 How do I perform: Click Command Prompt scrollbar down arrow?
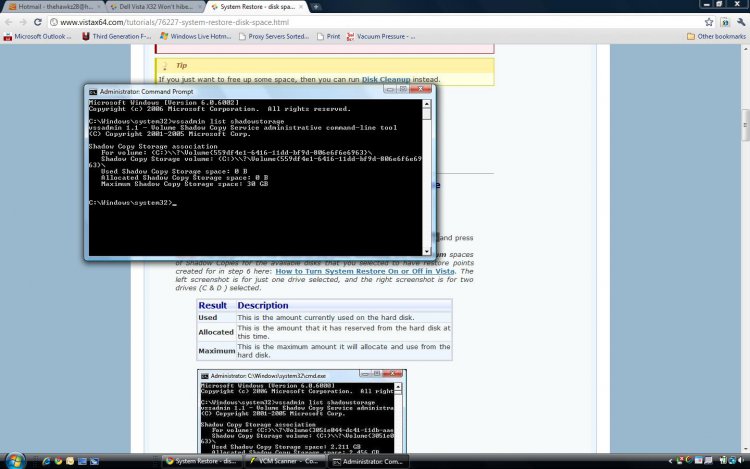coord(427,251)
